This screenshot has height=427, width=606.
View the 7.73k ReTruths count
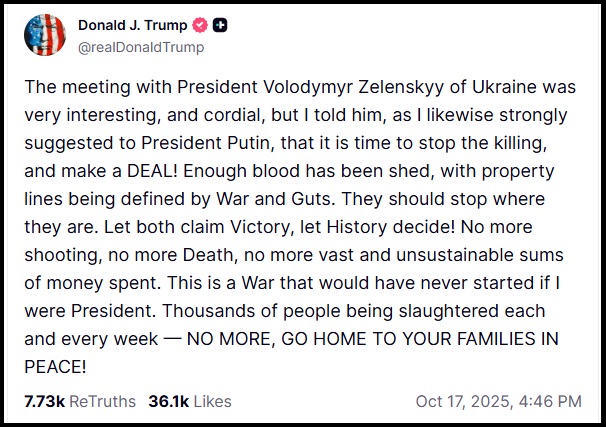tap(42, 401)
